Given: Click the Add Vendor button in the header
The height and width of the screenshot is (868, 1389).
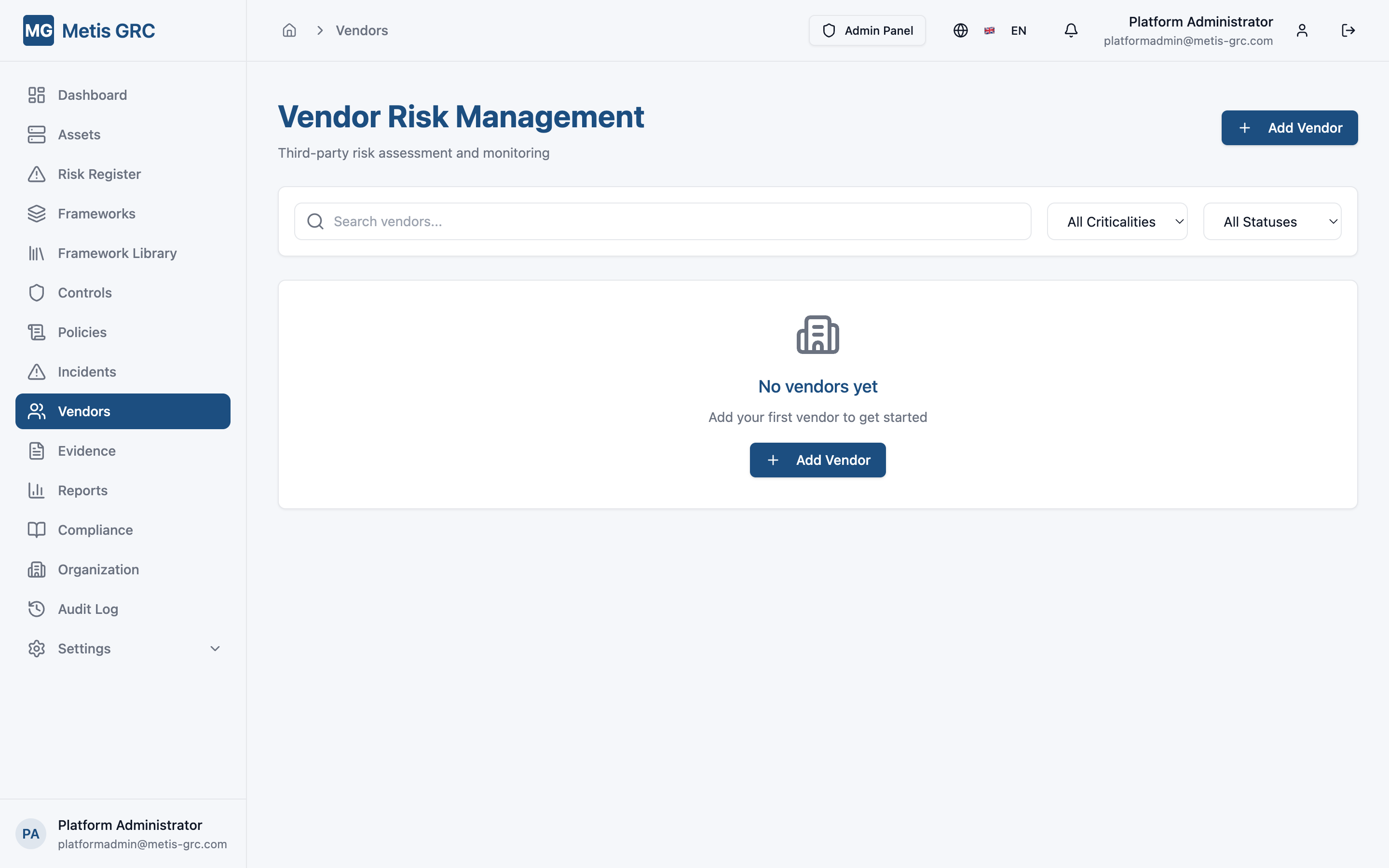Looking at the screenshot, I should (x=1289, y=127).
